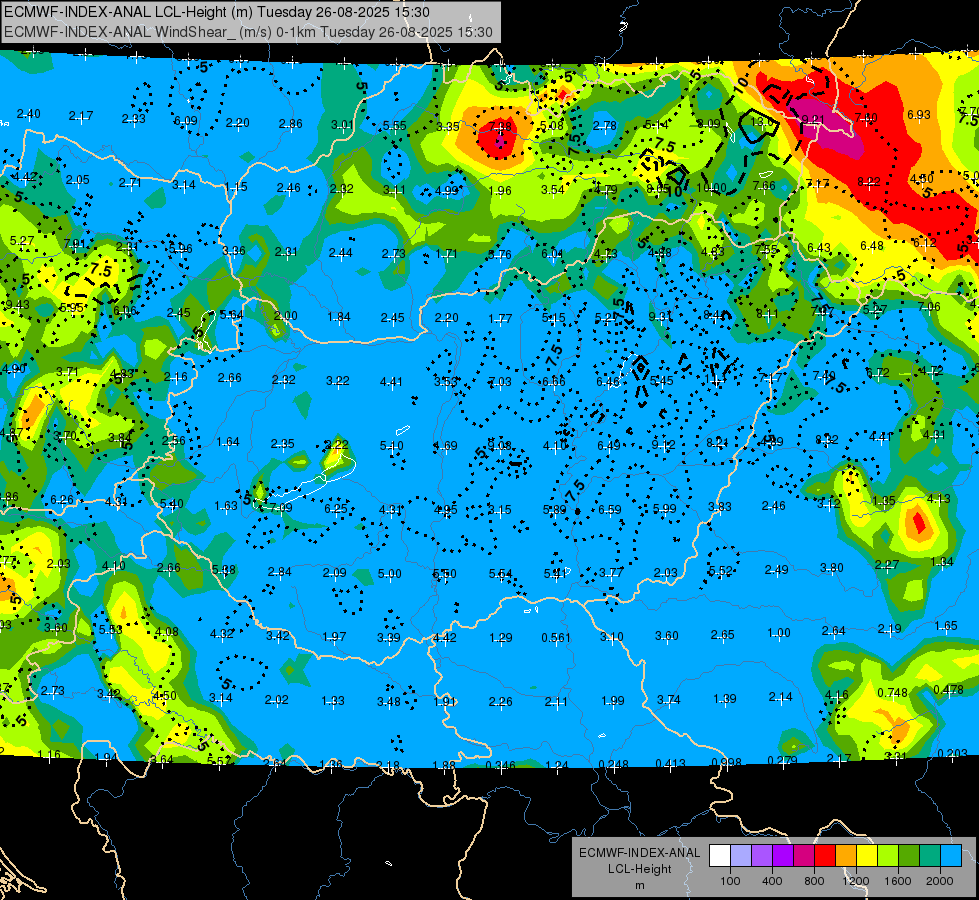Screen dimensions: 979x900
Task: Click the lime yellow-green legend swatch
Action: click(888, 855)
